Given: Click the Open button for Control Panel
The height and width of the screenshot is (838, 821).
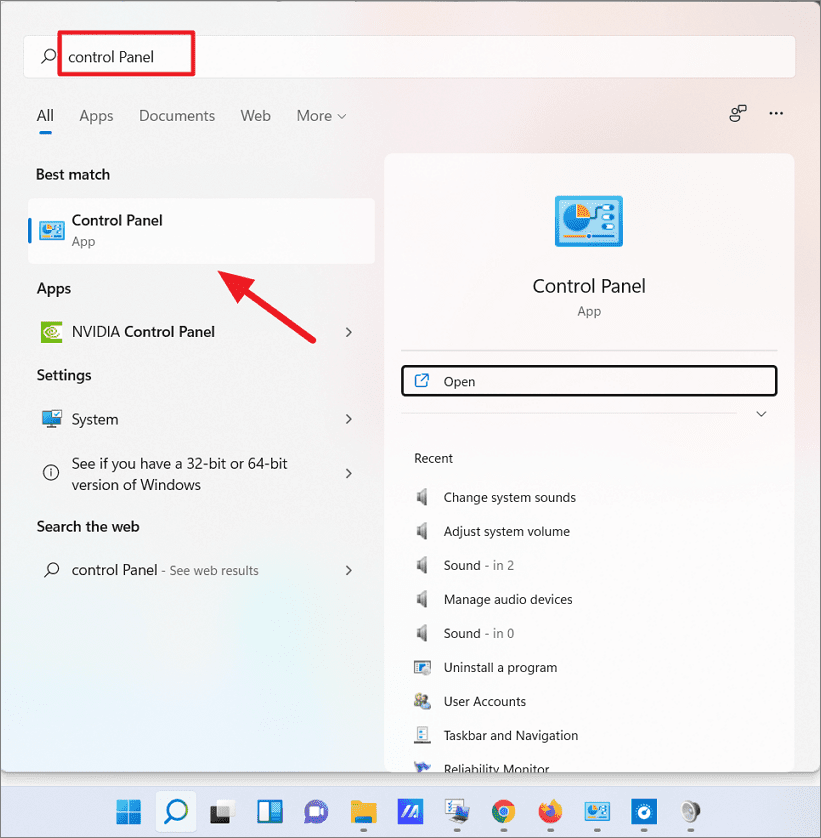Looking at the screenshot, I should click(x=588, y=381).
